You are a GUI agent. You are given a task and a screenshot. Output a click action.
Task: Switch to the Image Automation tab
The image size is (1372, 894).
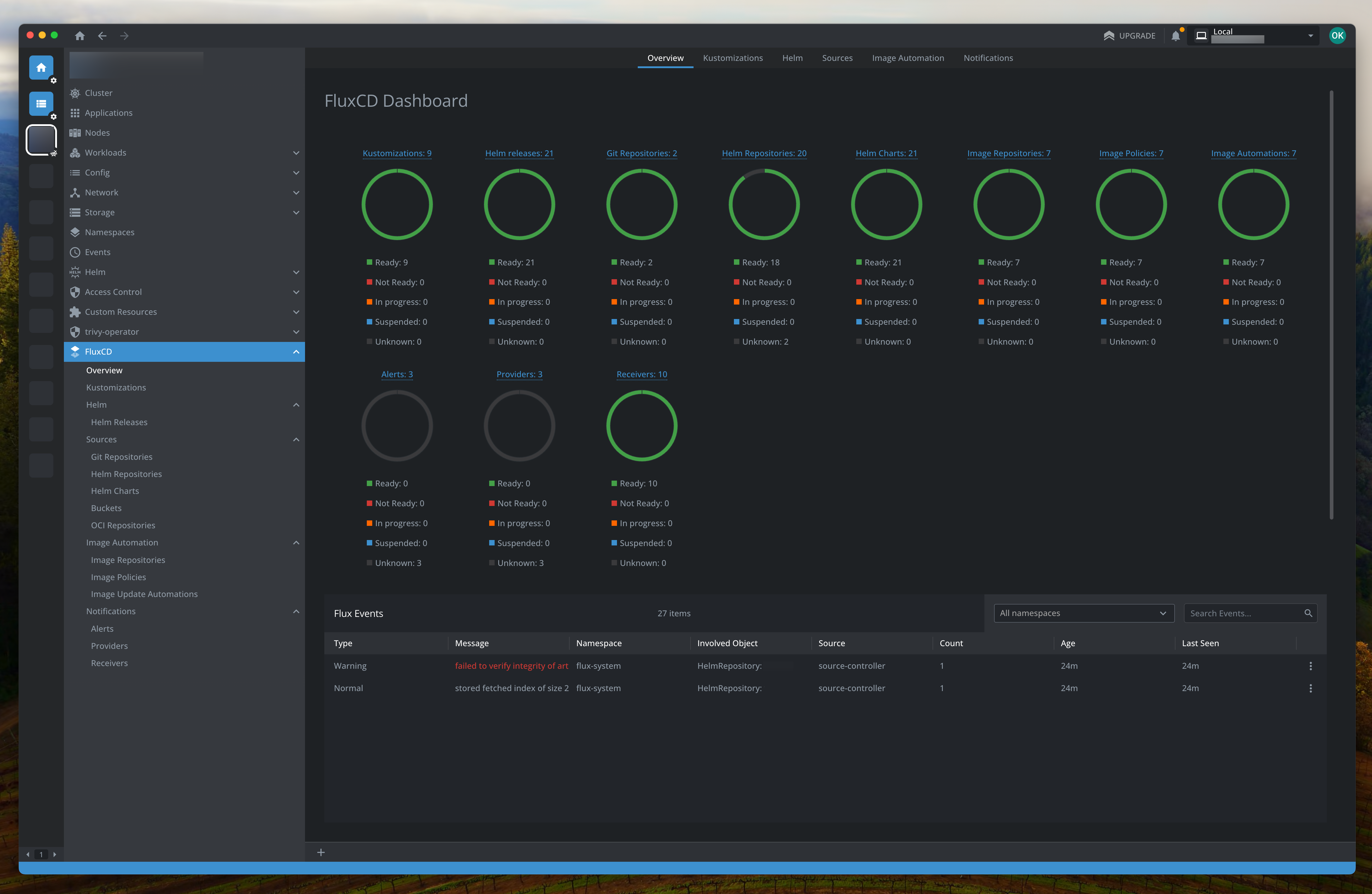point(907,58)
